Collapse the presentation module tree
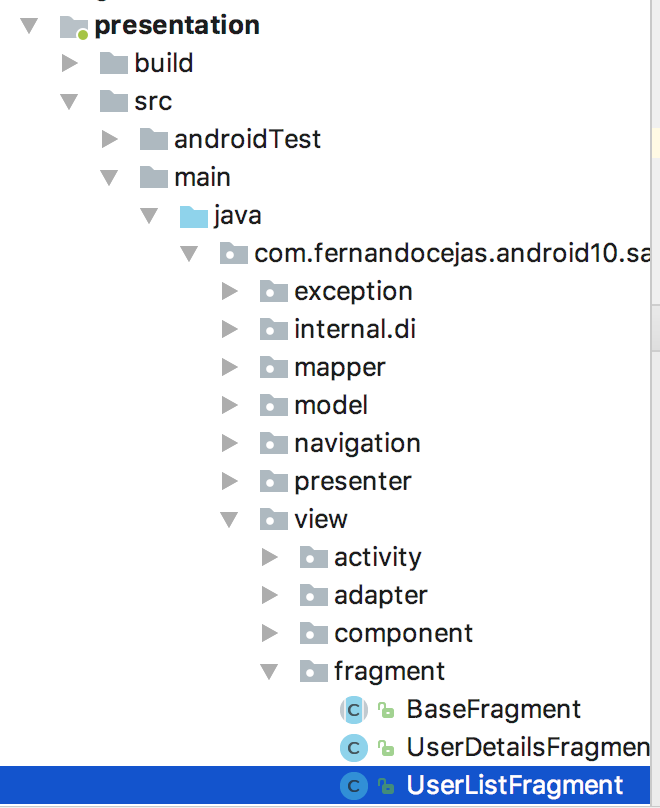Viewport: 660px width, 808px height. click(29, 25)
